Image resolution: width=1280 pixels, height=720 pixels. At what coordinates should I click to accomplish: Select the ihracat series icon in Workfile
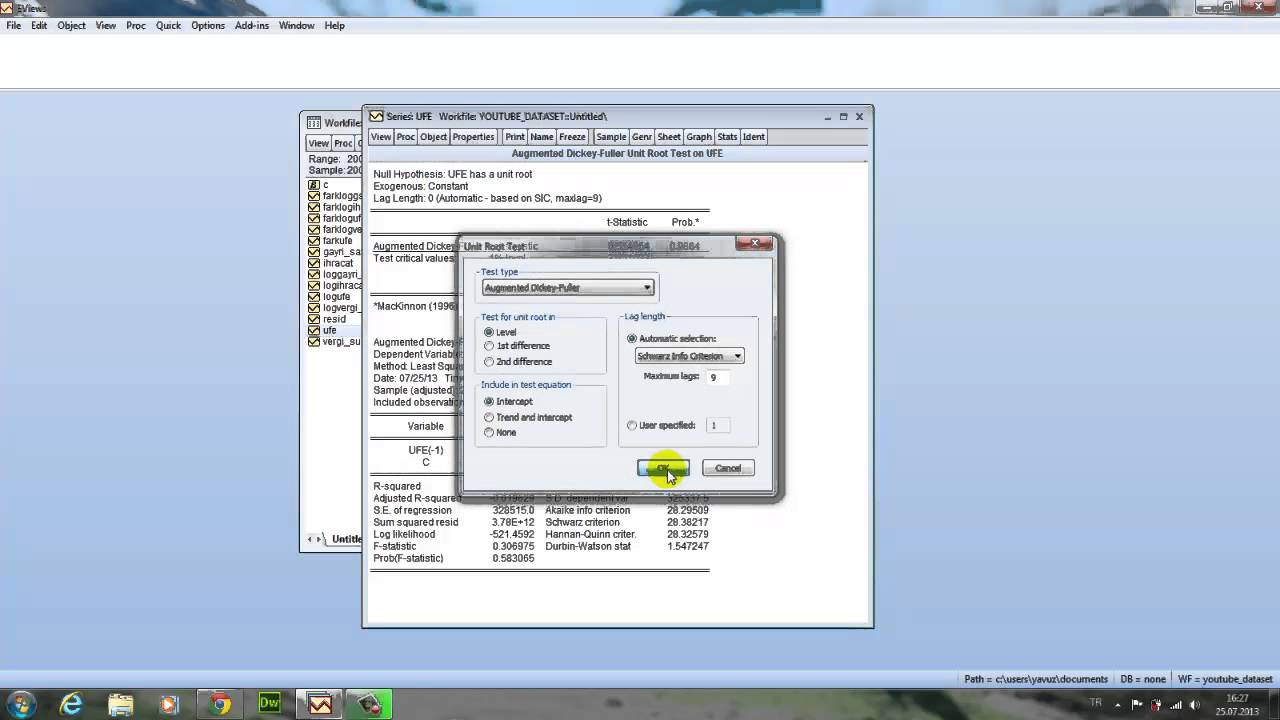313,263
